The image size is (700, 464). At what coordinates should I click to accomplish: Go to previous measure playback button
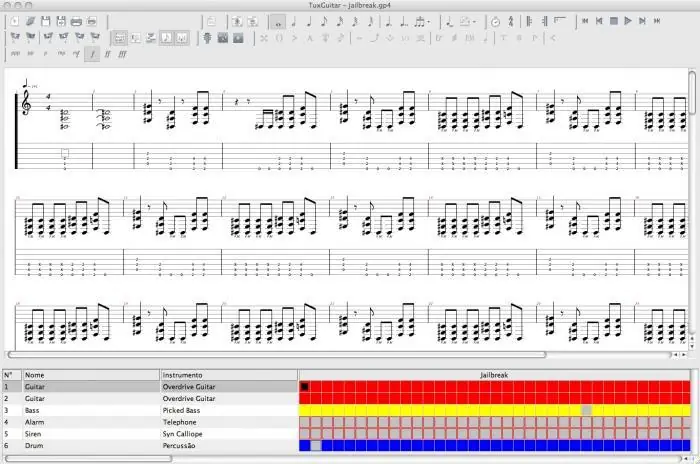pos(599,21)
